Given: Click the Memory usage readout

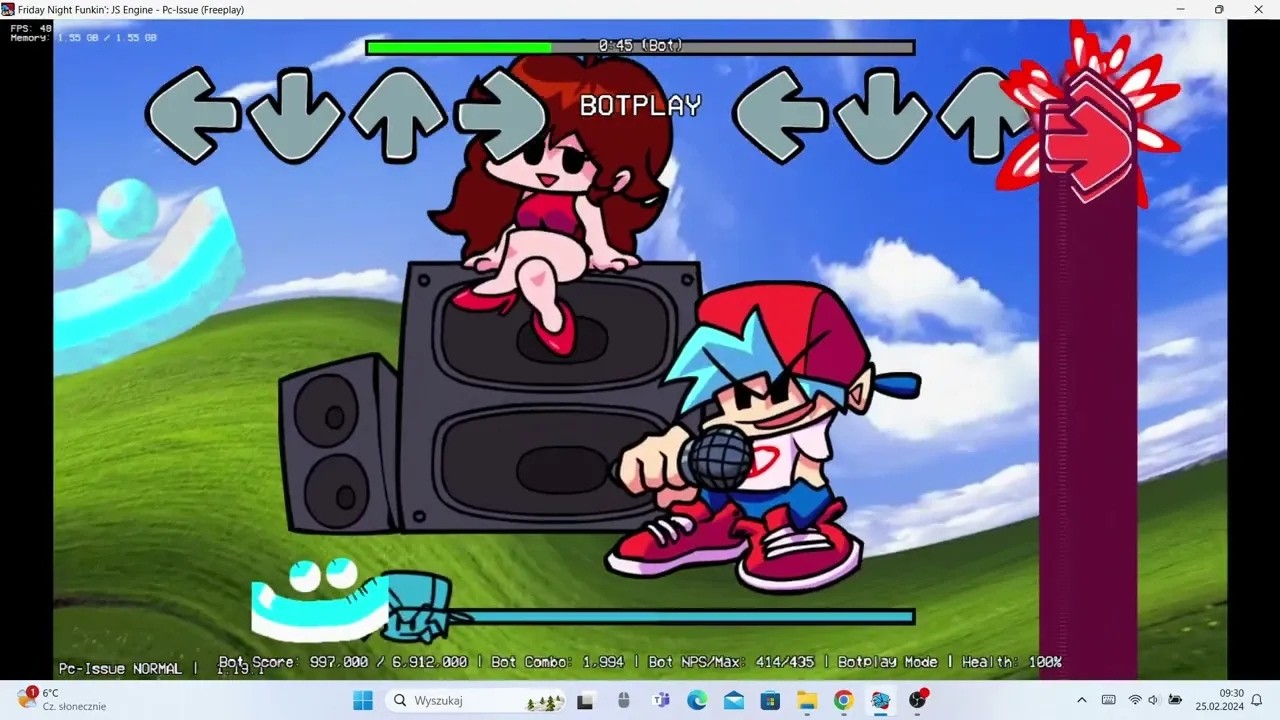Looking at the screenshot, I should click(x=83, y=38).
